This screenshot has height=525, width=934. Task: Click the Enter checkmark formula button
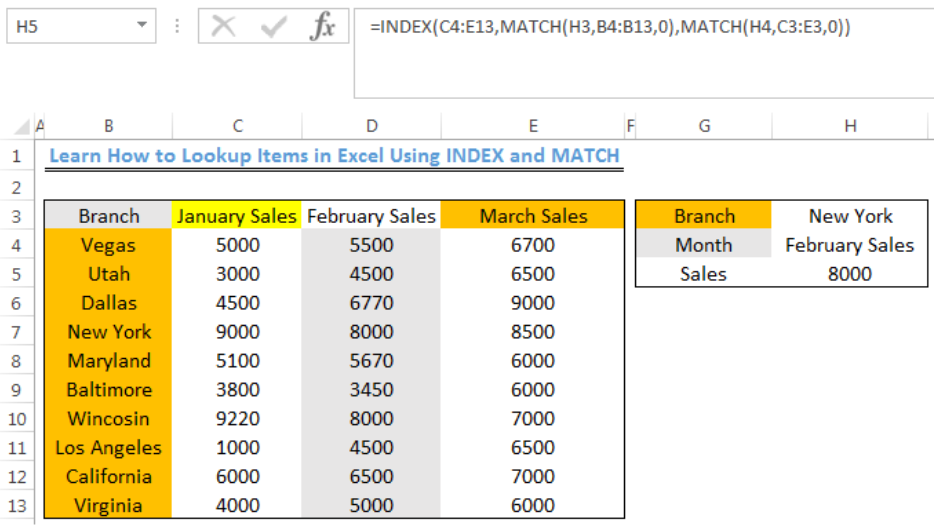[273, 26]
